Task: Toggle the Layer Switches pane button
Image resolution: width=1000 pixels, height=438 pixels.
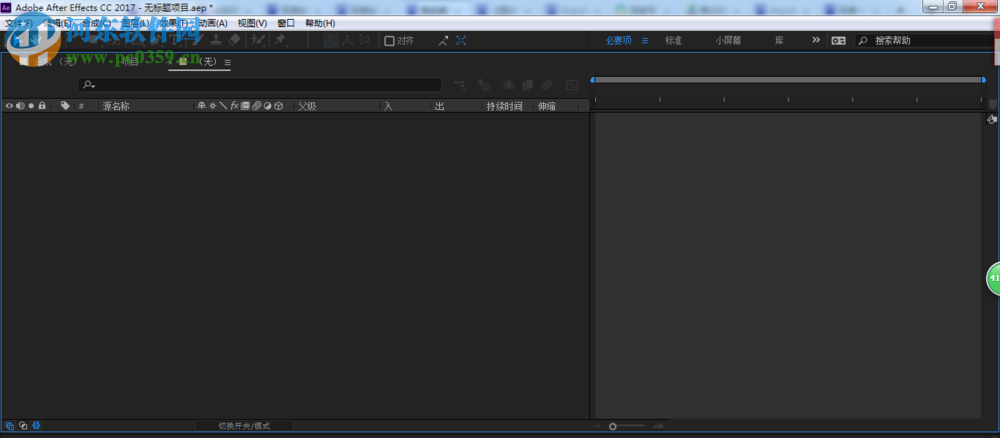Action: pos(9,425)
